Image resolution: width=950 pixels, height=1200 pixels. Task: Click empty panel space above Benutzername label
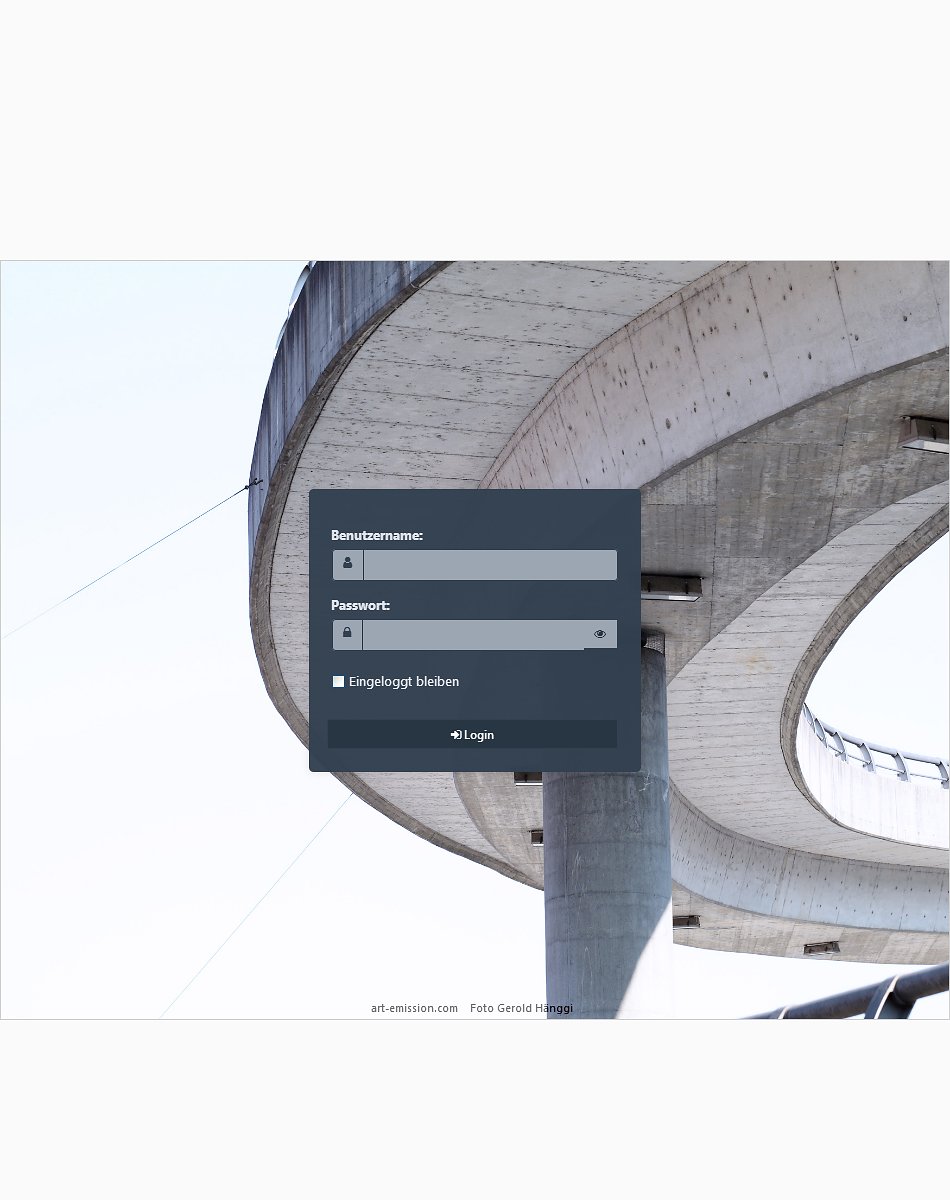coord(474,508)
